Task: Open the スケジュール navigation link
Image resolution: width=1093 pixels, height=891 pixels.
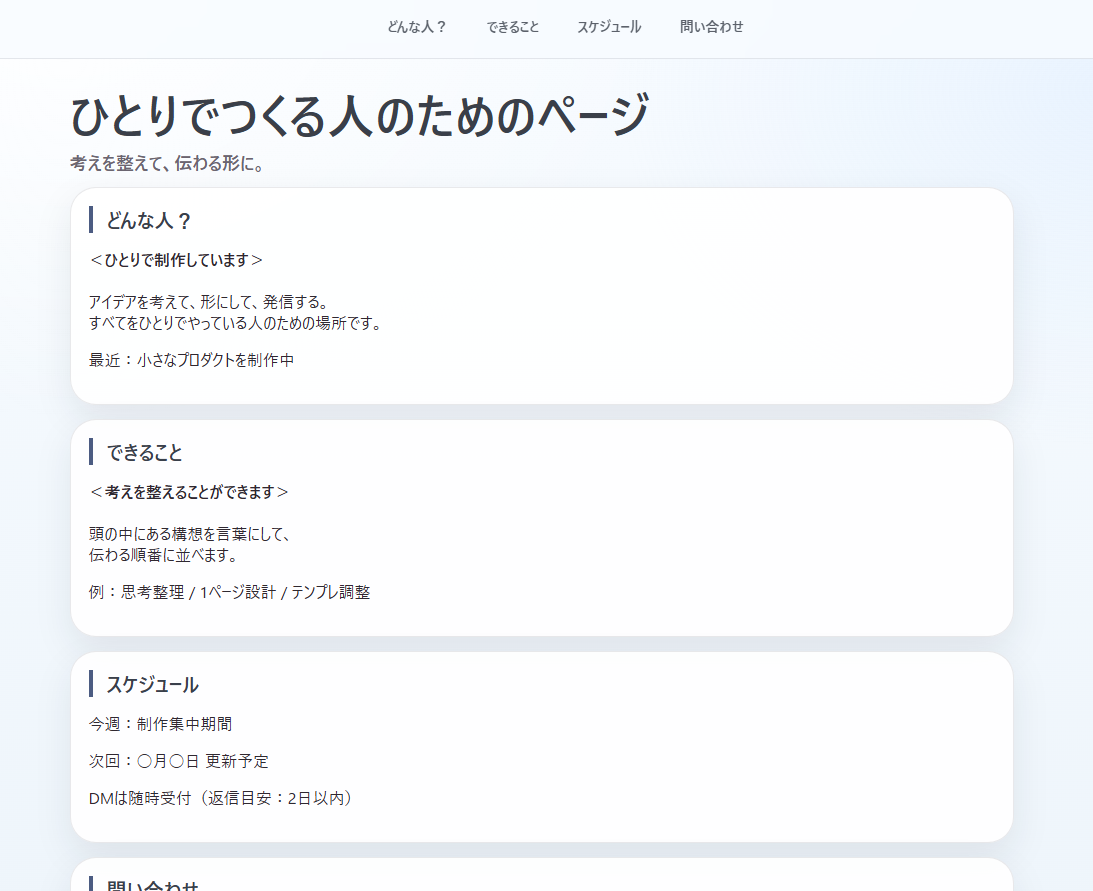Action: pyautogui.click(x=609, y=27)
